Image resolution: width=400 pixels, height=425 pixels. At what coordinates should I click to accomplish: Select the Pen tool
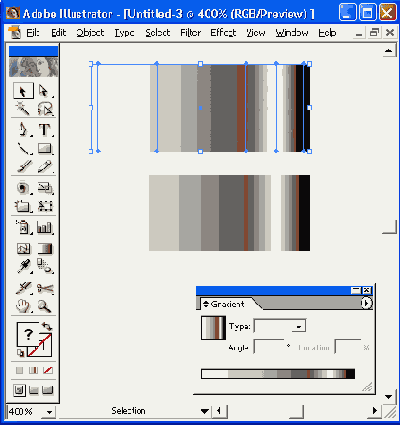click(x=23, y=129)
